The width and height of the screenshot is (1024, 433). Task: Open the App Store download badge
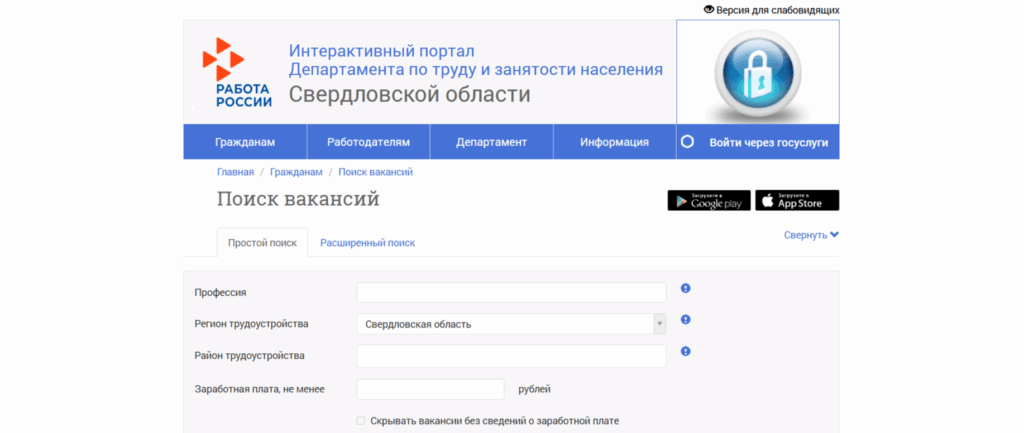(x=797, y=200)
